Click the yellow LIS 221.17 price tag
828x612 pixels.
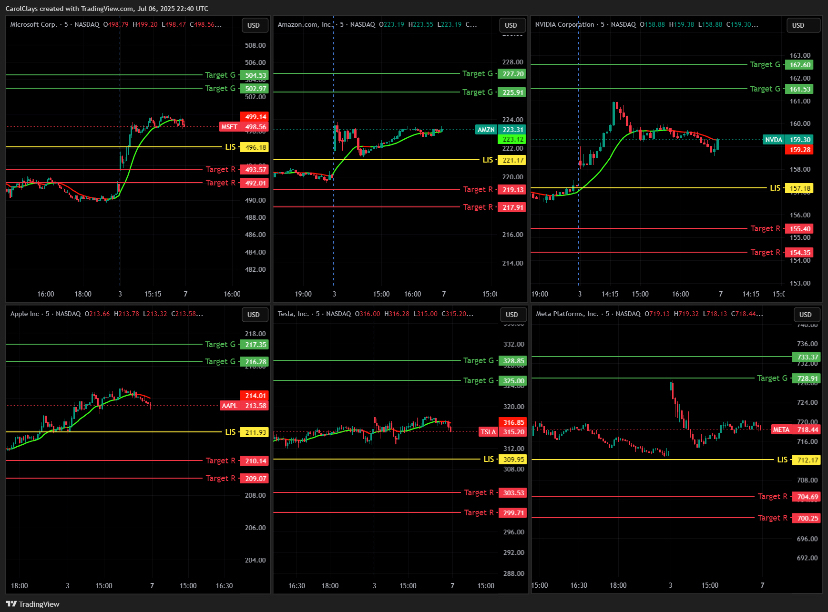(512, 160)
